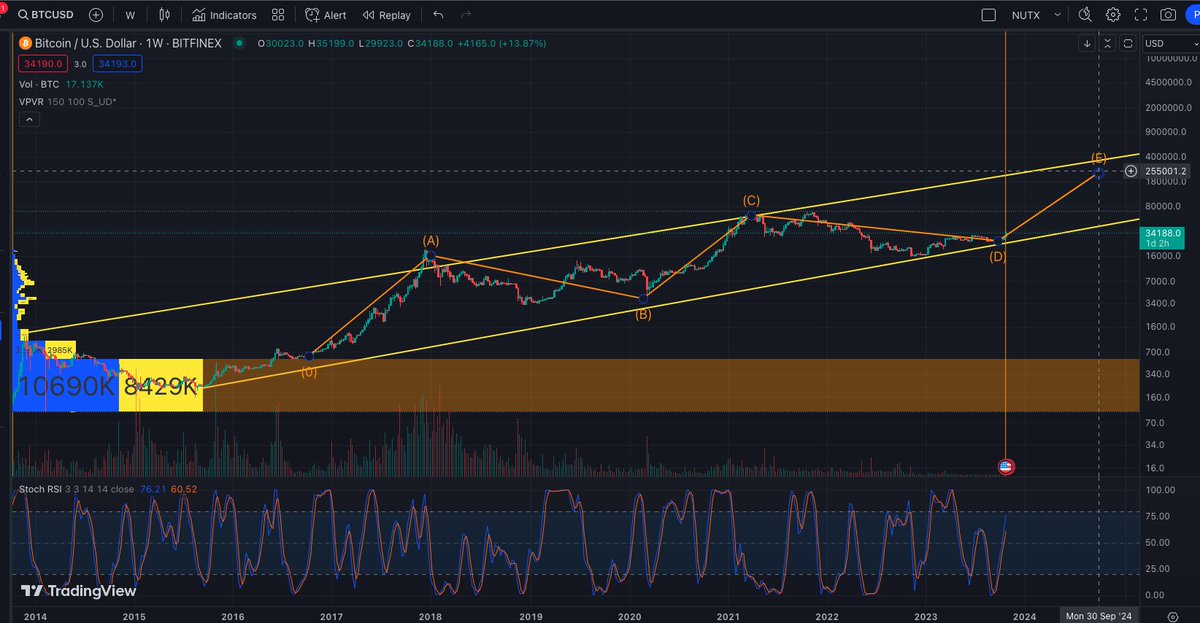The width and height of the screenshot is (1200, 623).
Task: Click the red notification badge
Action: click(4, 7)
